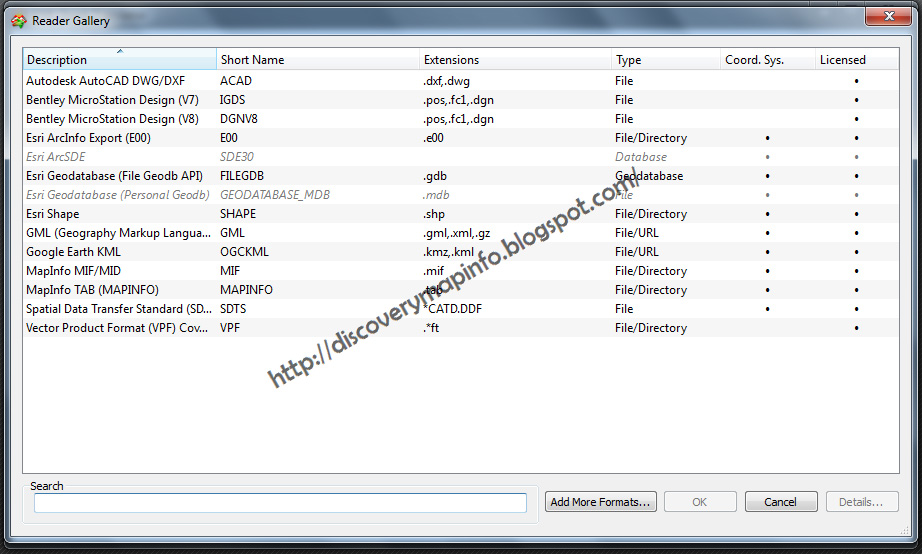Click the Reader Gallery title bar icon
Image resolution: width=922 pixels, height=554 pixels.
pyautogui.click(x=18, y=21)
